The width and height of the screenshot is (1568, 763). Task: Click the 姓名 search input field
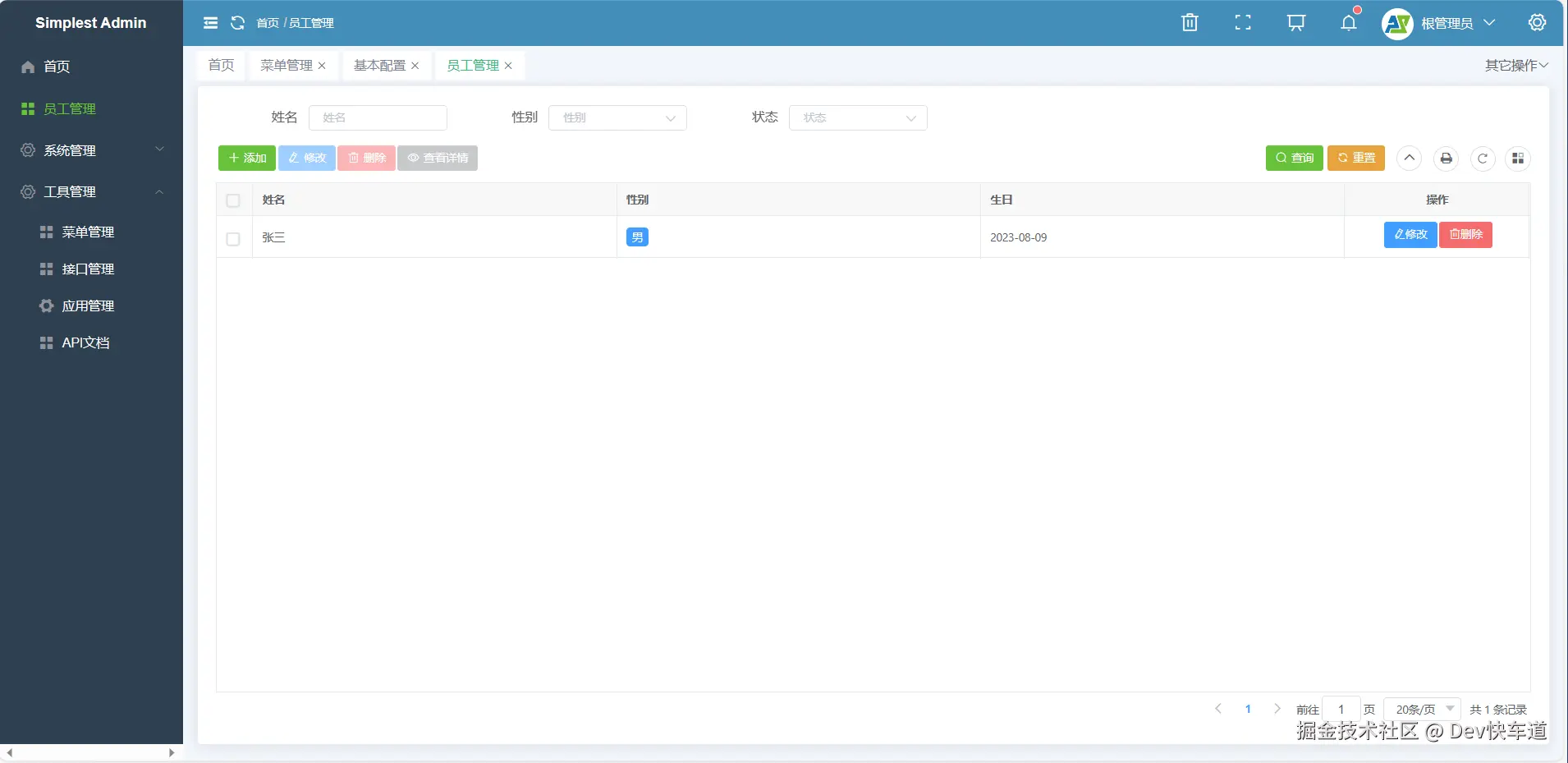[x=378, y=118]
